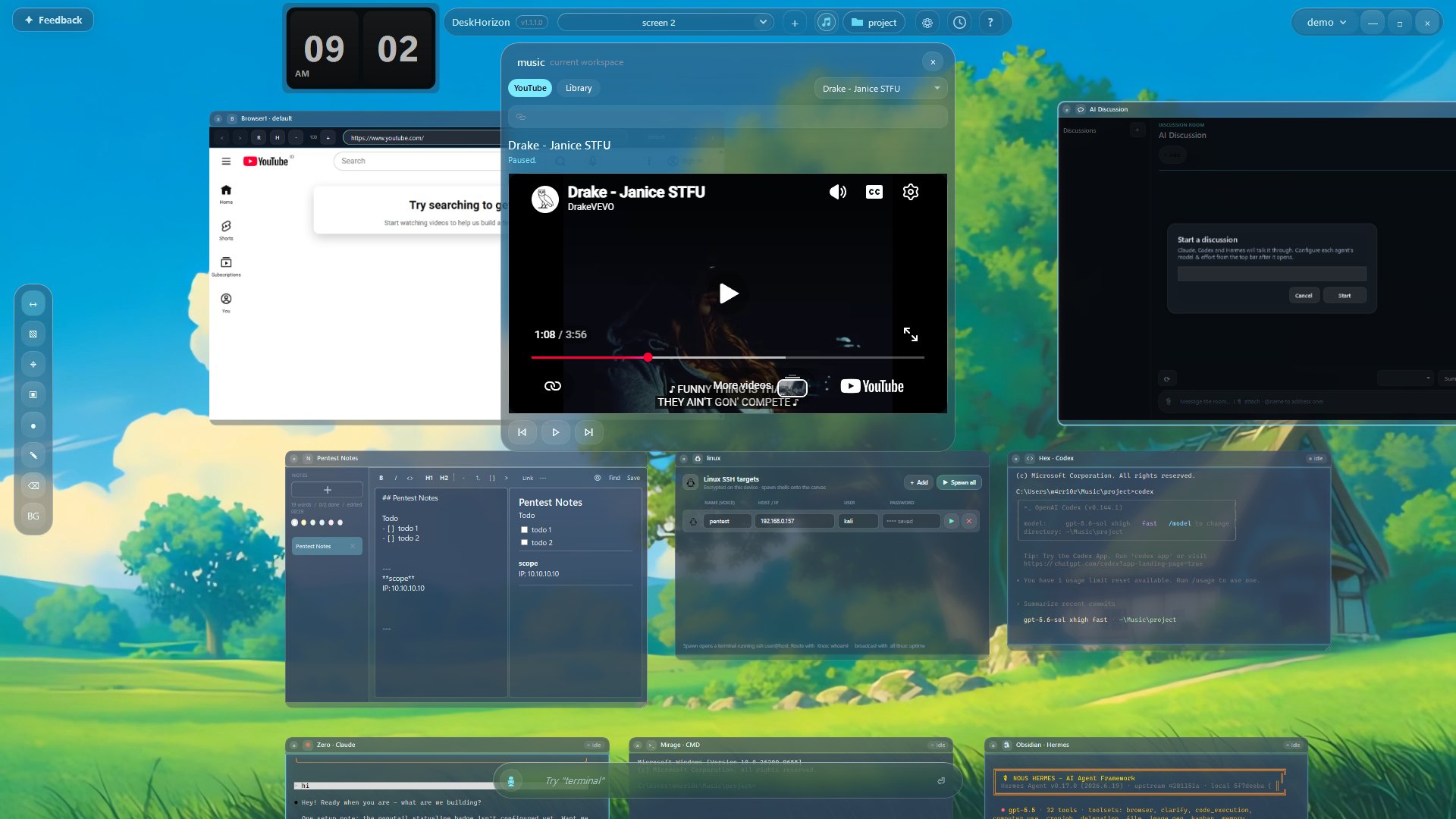Apply H2 heading in Pentest Notes toolbar
Screen dimensions: 1456x819
click(x=444, y=478)
